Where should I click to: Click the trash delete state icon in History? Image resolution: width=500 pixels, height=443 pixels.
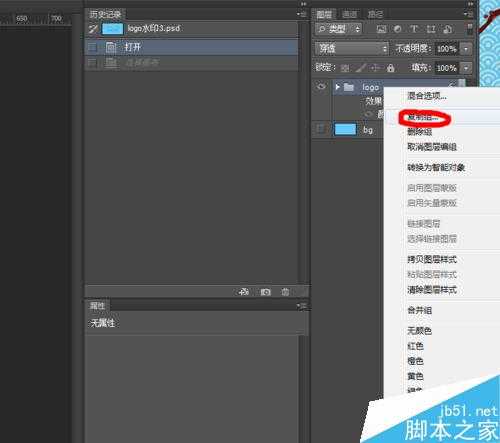click(x=285, y=292)
